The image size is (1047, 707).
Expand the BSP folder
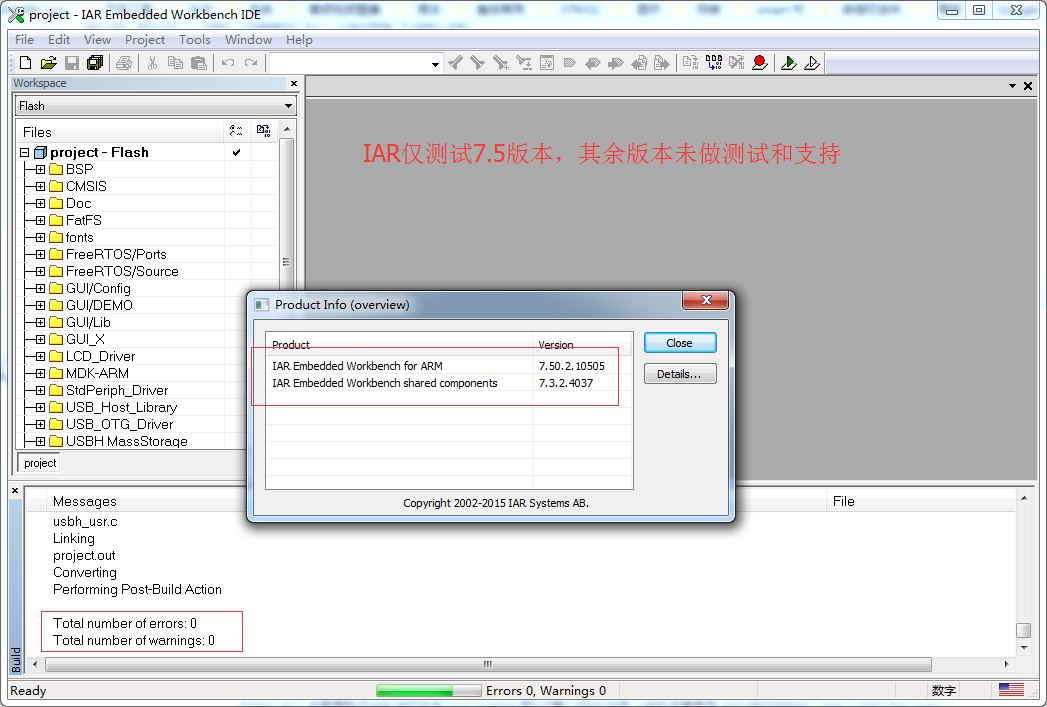[x=40, y=170]
